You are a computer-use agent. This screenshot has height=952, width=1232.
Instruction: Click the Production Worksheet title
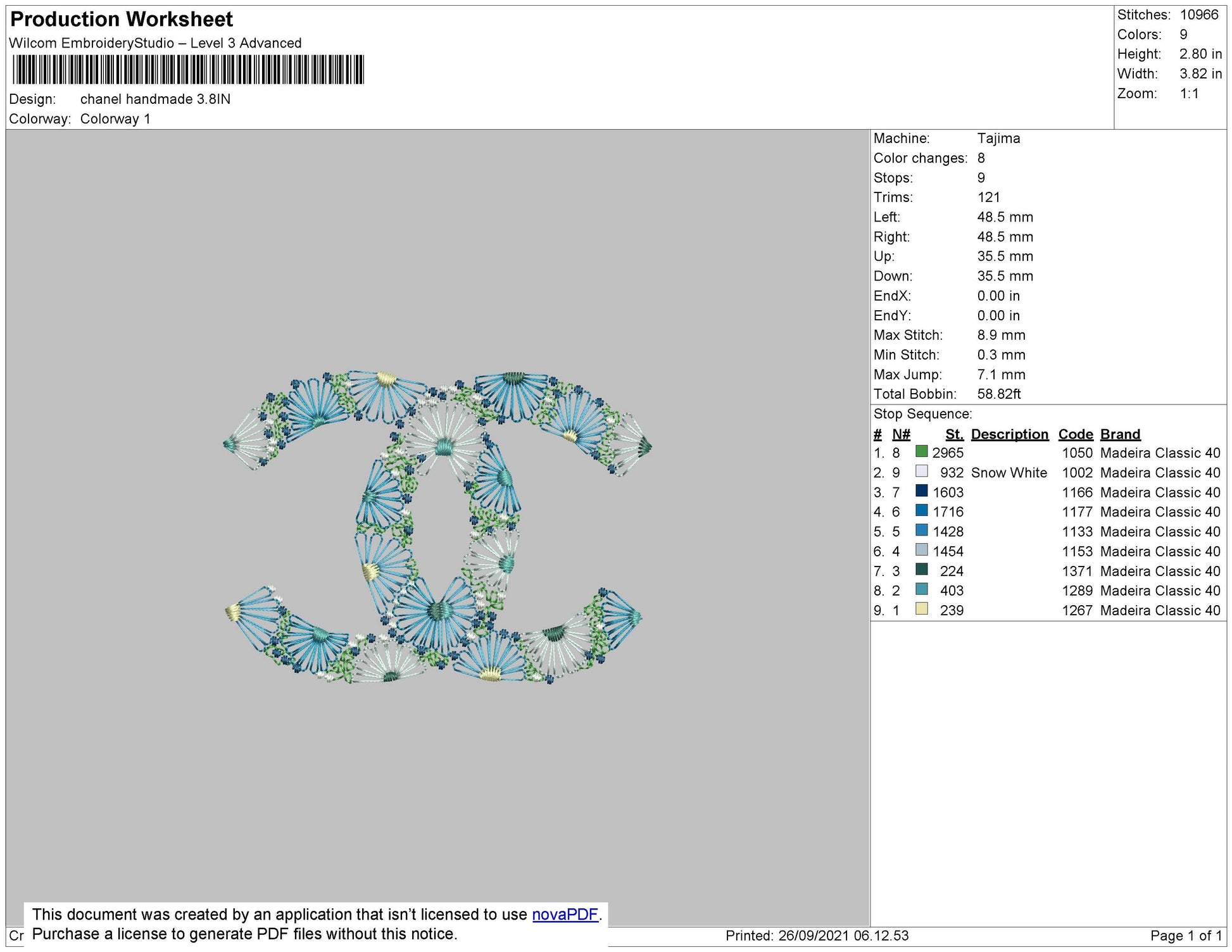pos(122,20)
